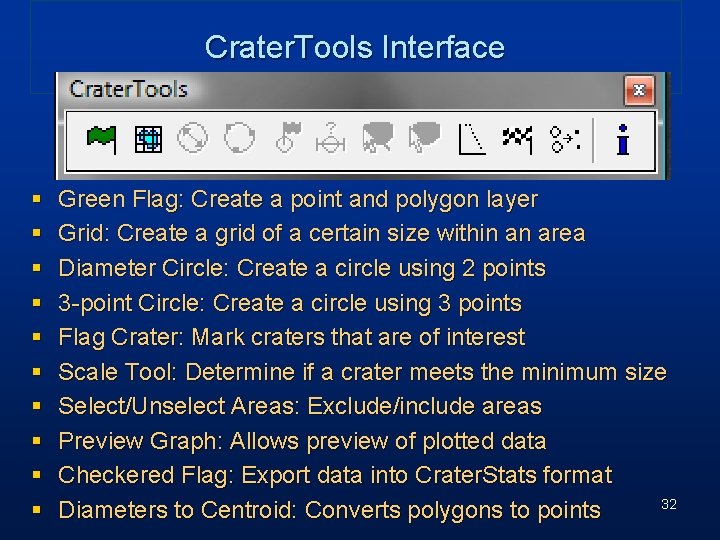The image size is (720, 540).
Task: Click the Checkered Flag bullet line
Action: tap(335, 475)
